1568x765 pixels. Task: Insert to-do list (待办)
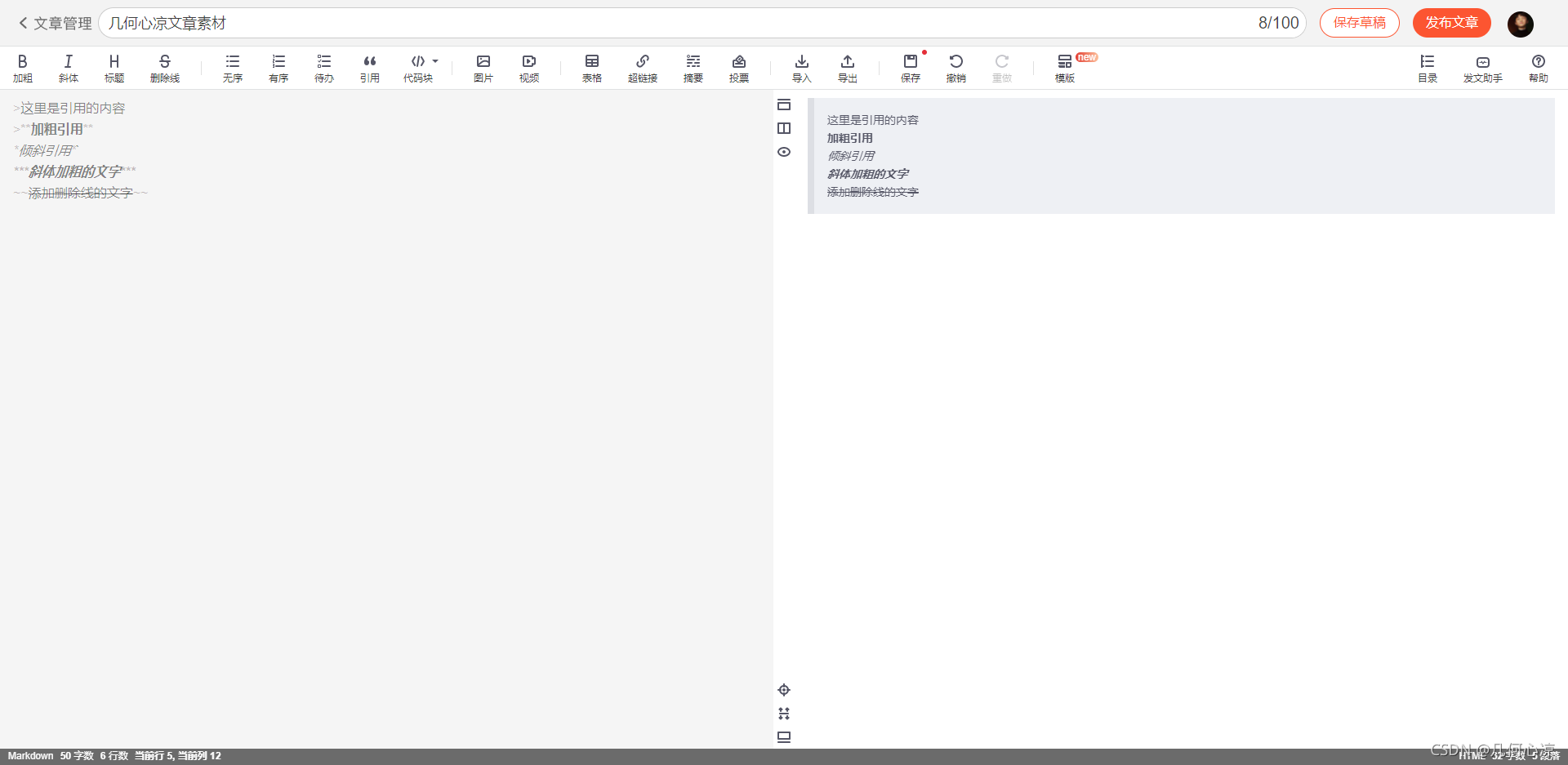(x=324, y=68)
